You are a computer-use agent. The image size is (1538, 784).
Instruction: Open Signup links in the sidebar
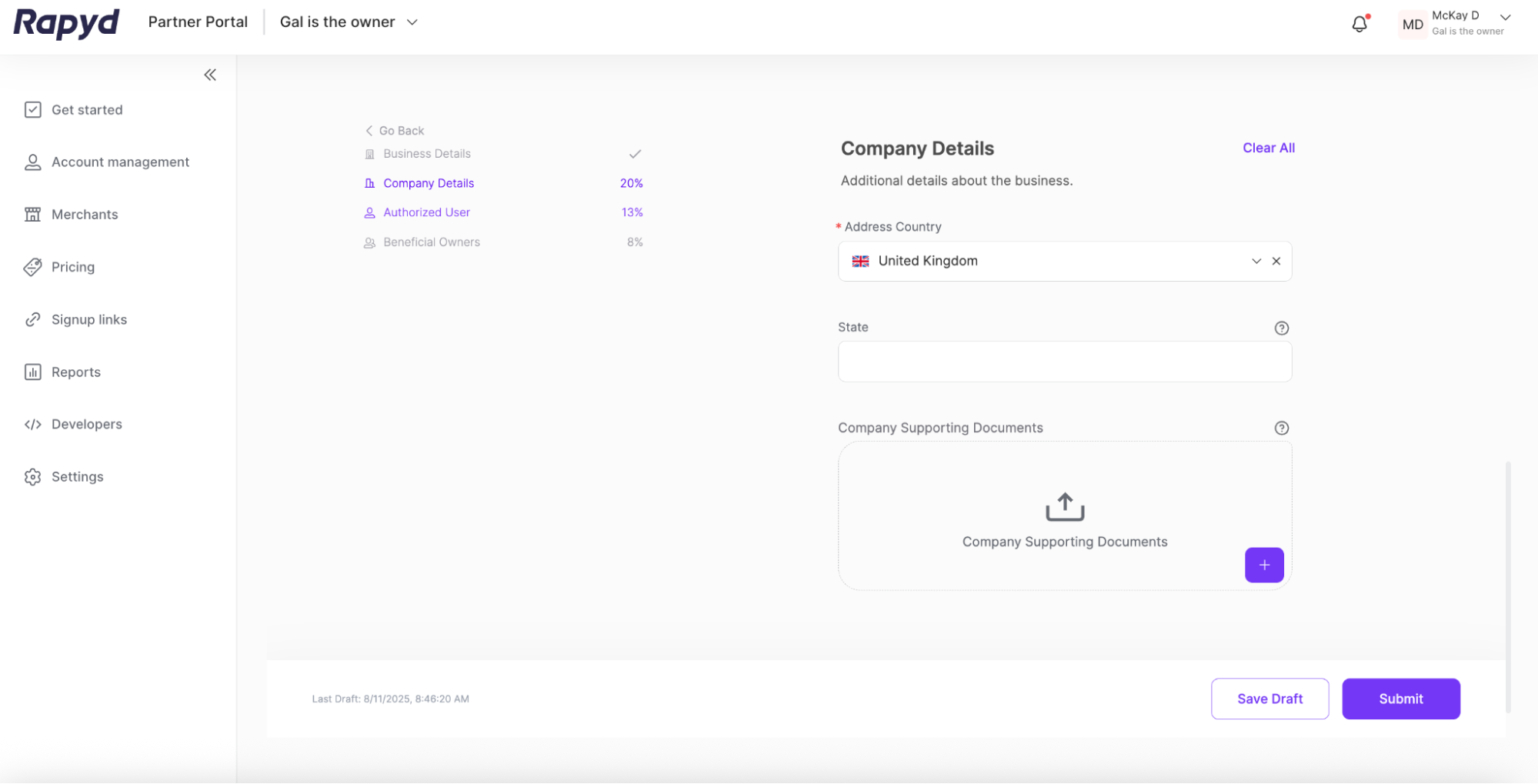[x=89, y=319]
